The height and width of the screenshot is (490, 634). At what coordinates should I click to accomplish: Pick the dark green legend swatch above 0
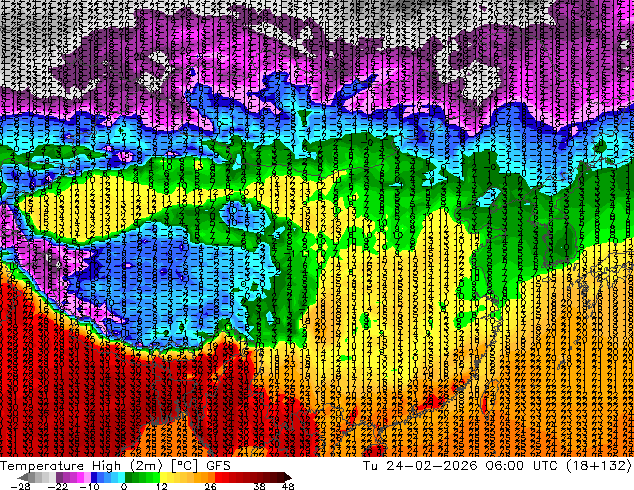[129, 477]
